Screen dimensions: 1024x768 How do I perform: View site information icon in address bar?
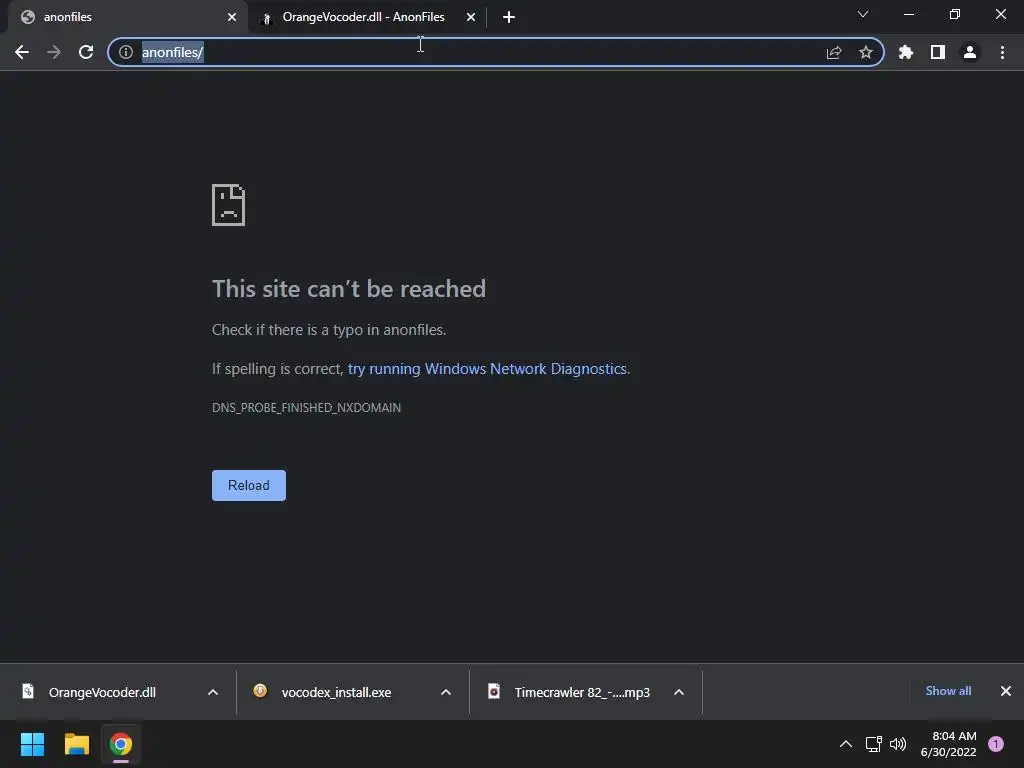[126, 52]
